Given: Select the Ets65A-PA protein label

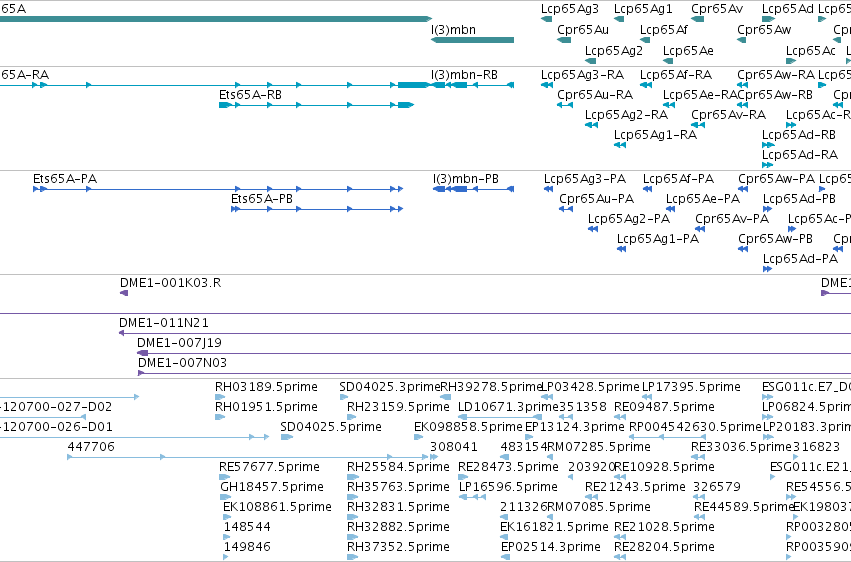Looking at the screenshot, I should pyautogui.click(x=65, y=179).
